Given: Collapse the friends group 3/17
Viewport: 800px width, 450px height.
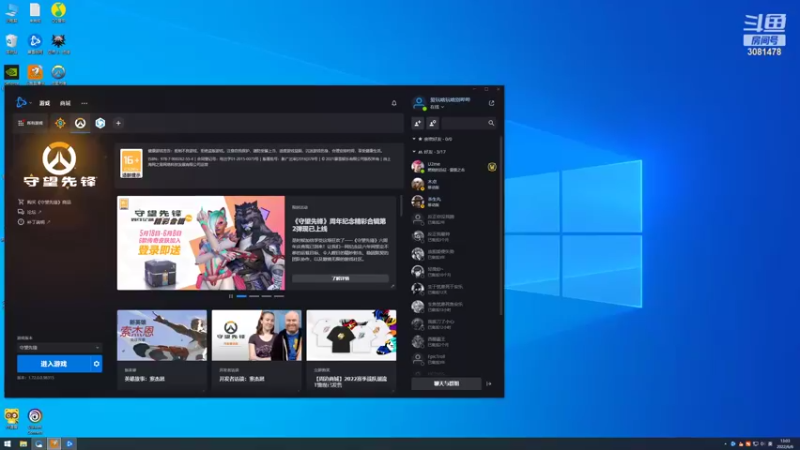Looking at the screenshot, I should click(x=429, y=152).
